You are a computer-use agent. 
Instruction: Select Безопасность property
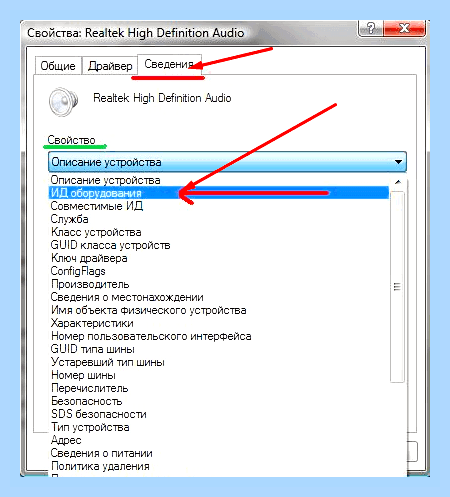(x=219, y=401)
